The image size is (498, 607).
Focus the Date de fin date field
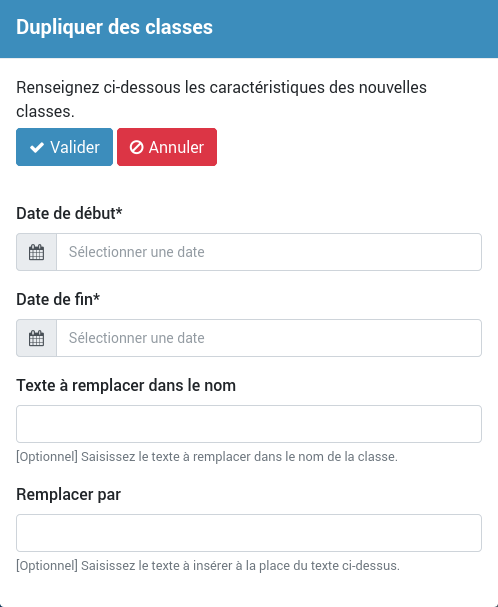point(269,338)
